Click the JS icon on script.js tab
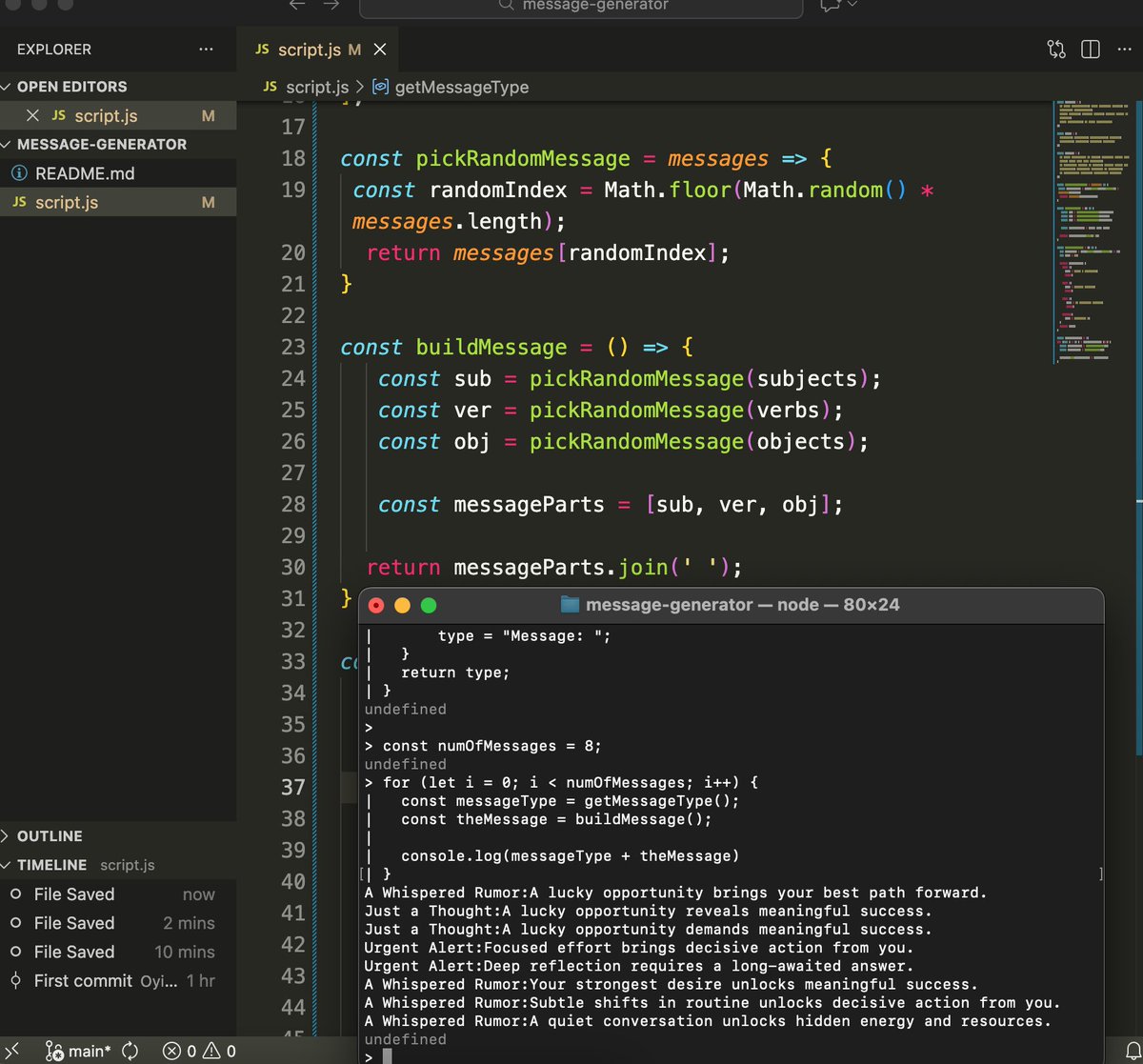The height and width of the screenshot is (1064, 1143). (x=262, y=50)
